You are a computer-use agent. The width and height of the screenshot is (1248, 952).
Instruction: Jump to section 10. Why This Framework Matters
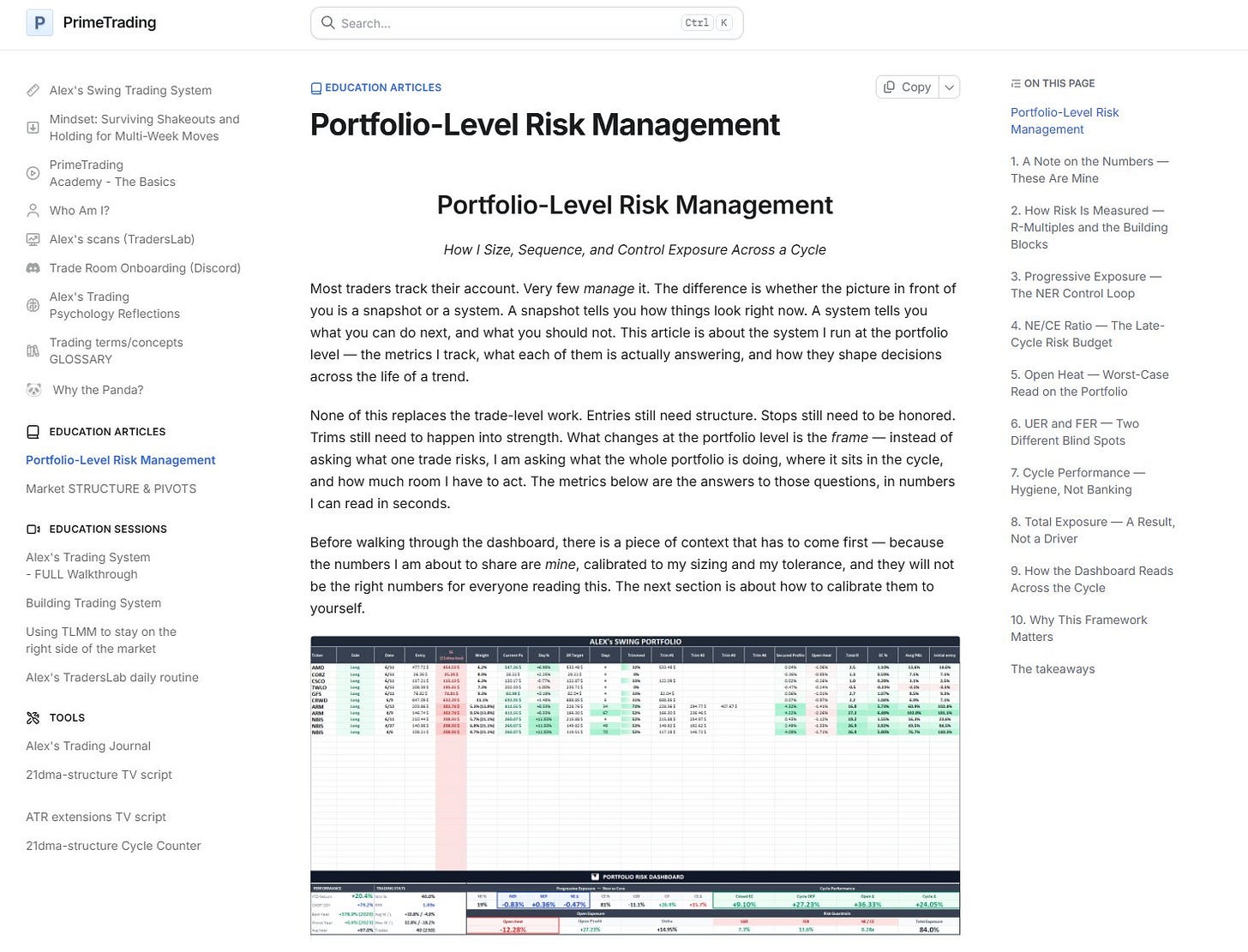(x=1078, y=628)
